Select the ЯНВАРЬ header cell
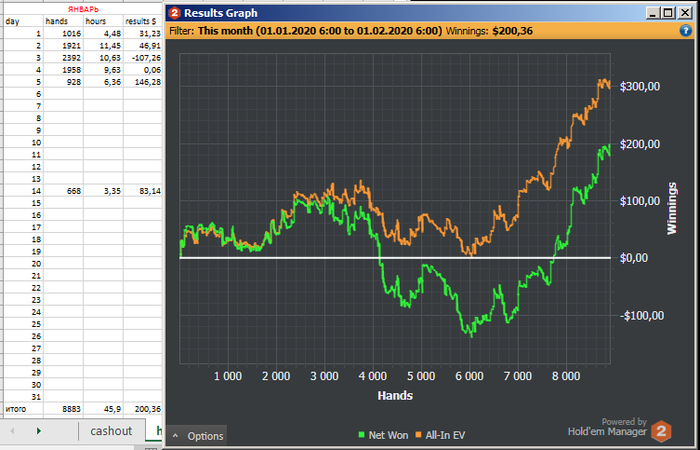Image resolution: width=700 pixels, height=450 pixels. click(83, 9)
